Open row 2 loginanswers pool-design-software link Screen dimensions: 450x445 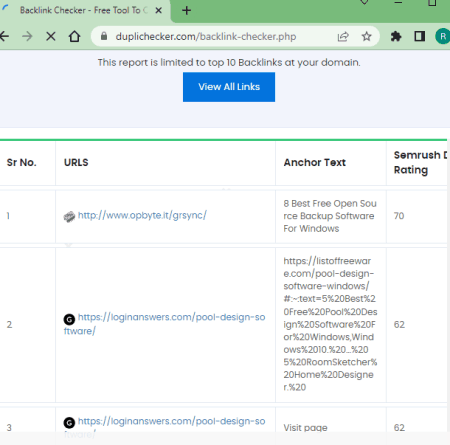[164, 324]
